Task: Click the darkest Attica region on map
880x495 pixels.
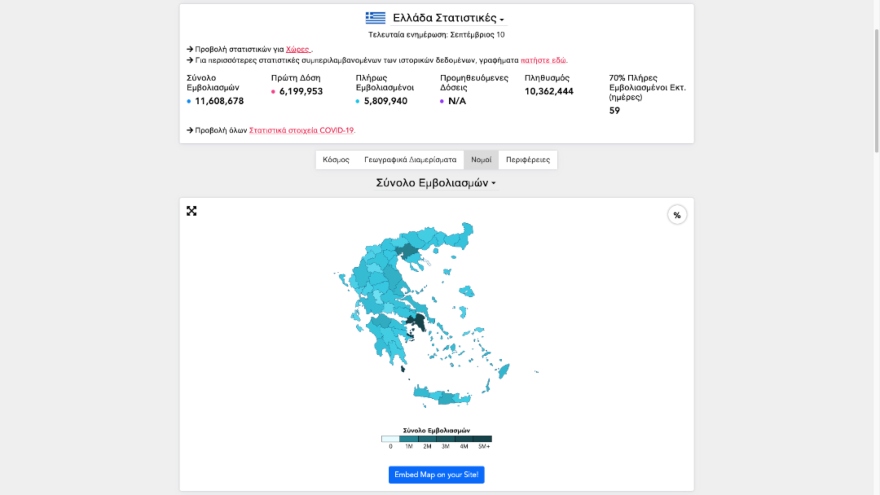Action: (421, 322)
